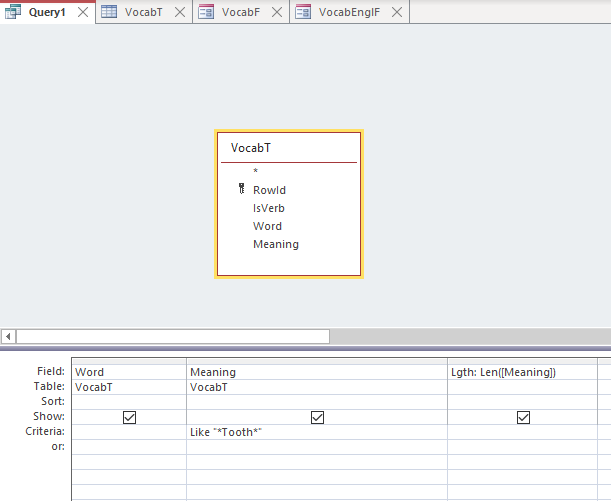Click the Field cell containing Word

(x=129, y=372)
